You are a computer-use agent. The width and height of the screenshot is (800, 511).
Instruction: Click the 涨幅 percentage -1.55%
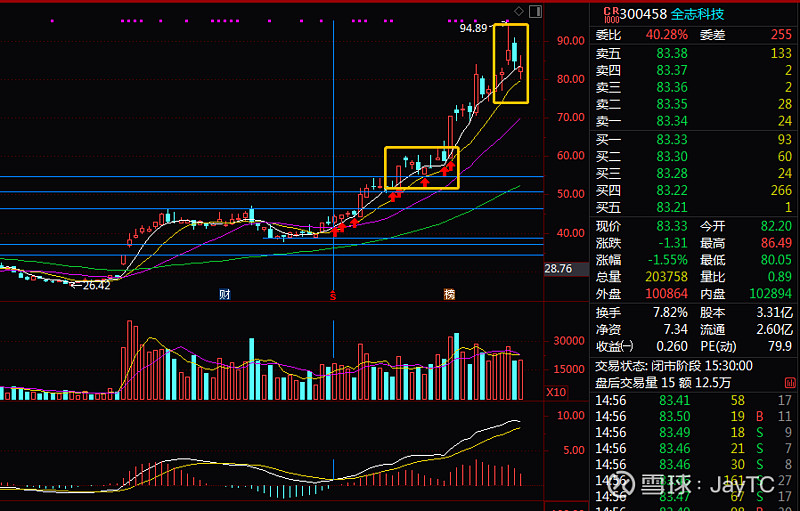(668, 260)
